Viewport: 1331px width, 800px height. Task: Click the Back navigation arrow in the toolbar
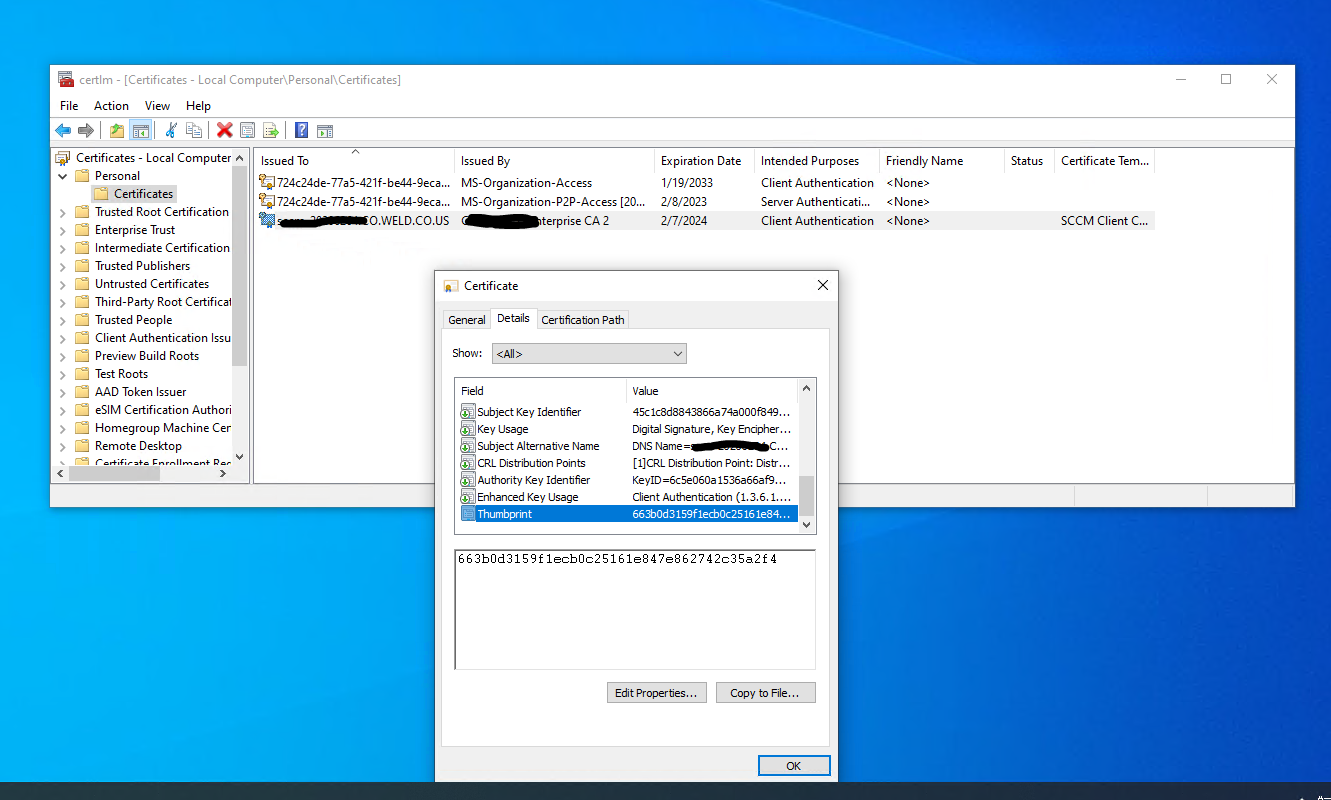(x=63, y=130)
